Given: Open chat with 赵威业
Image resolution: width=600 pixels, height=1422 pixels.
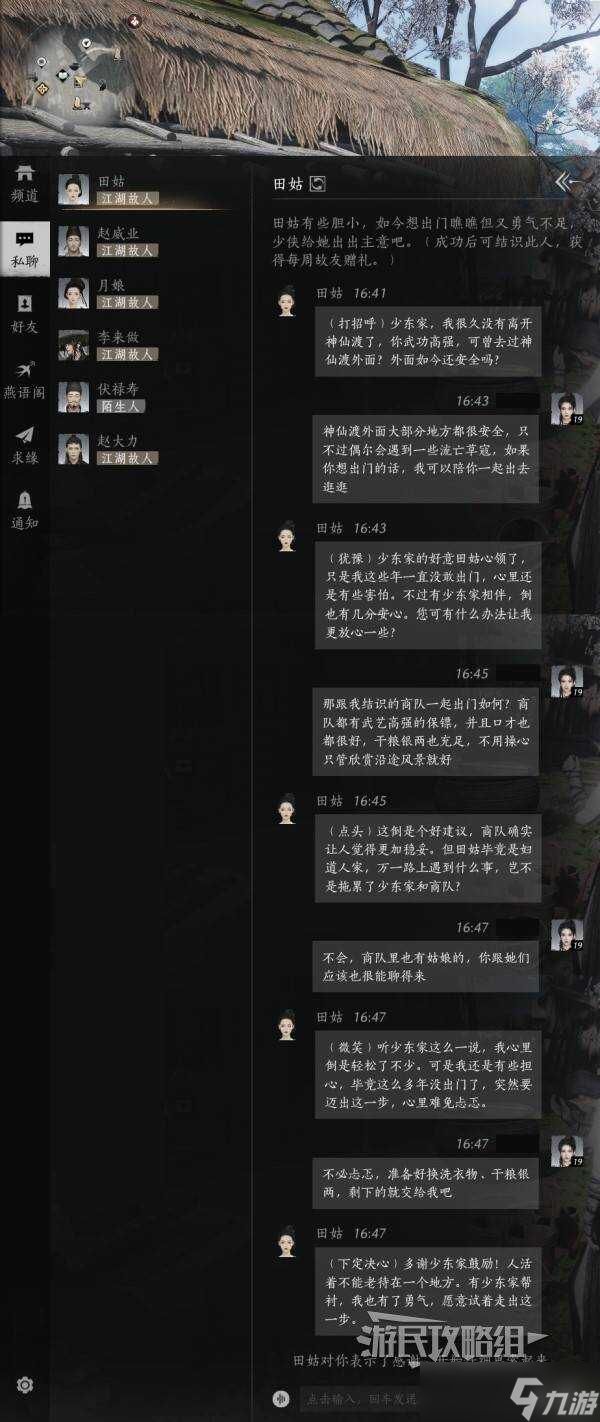Looking at the screenshot, I should 140,241.
